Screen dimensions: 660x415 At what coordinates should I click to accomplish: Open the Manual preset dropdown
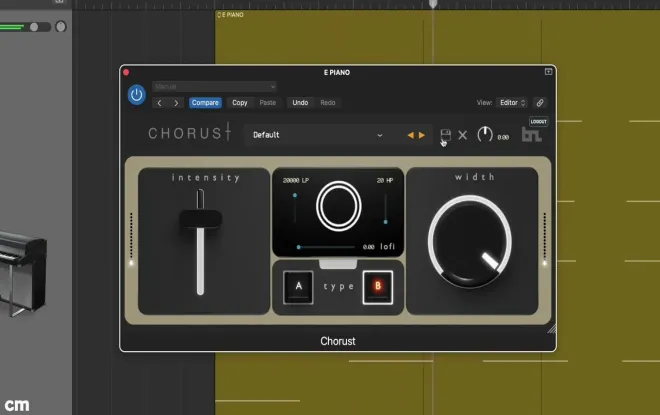(214, 87)
